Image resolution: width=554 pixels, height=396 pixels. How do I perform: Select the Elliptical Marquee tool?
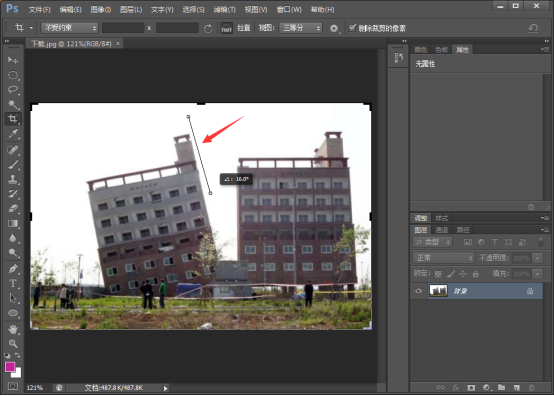pos(13,75)
